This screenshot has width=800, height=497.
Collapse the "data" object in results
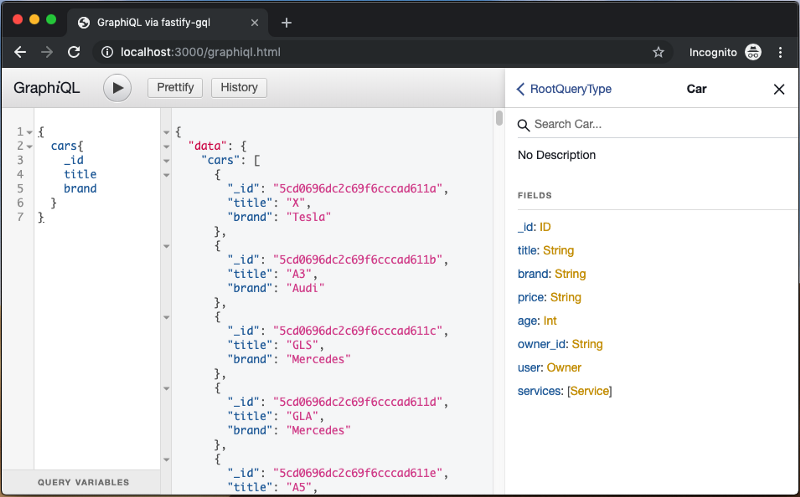click(x=167, y=146)
